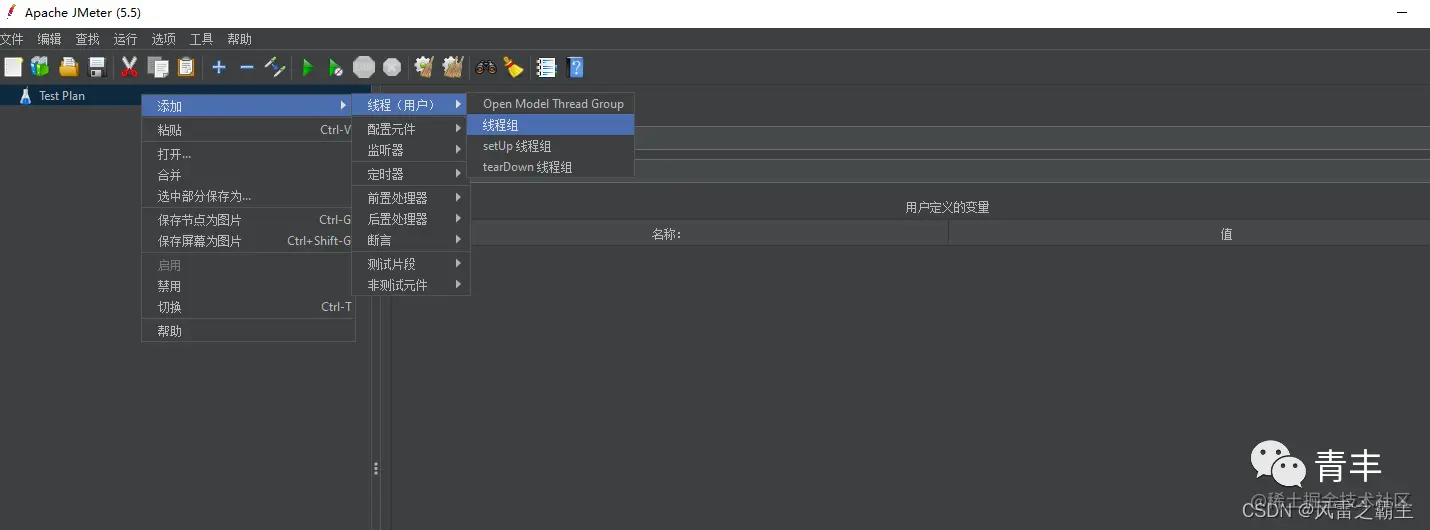Click the Copy icon in toolbar
Image resolution: width=1430 pixels, height=530 pixels.
pos(158,67)
